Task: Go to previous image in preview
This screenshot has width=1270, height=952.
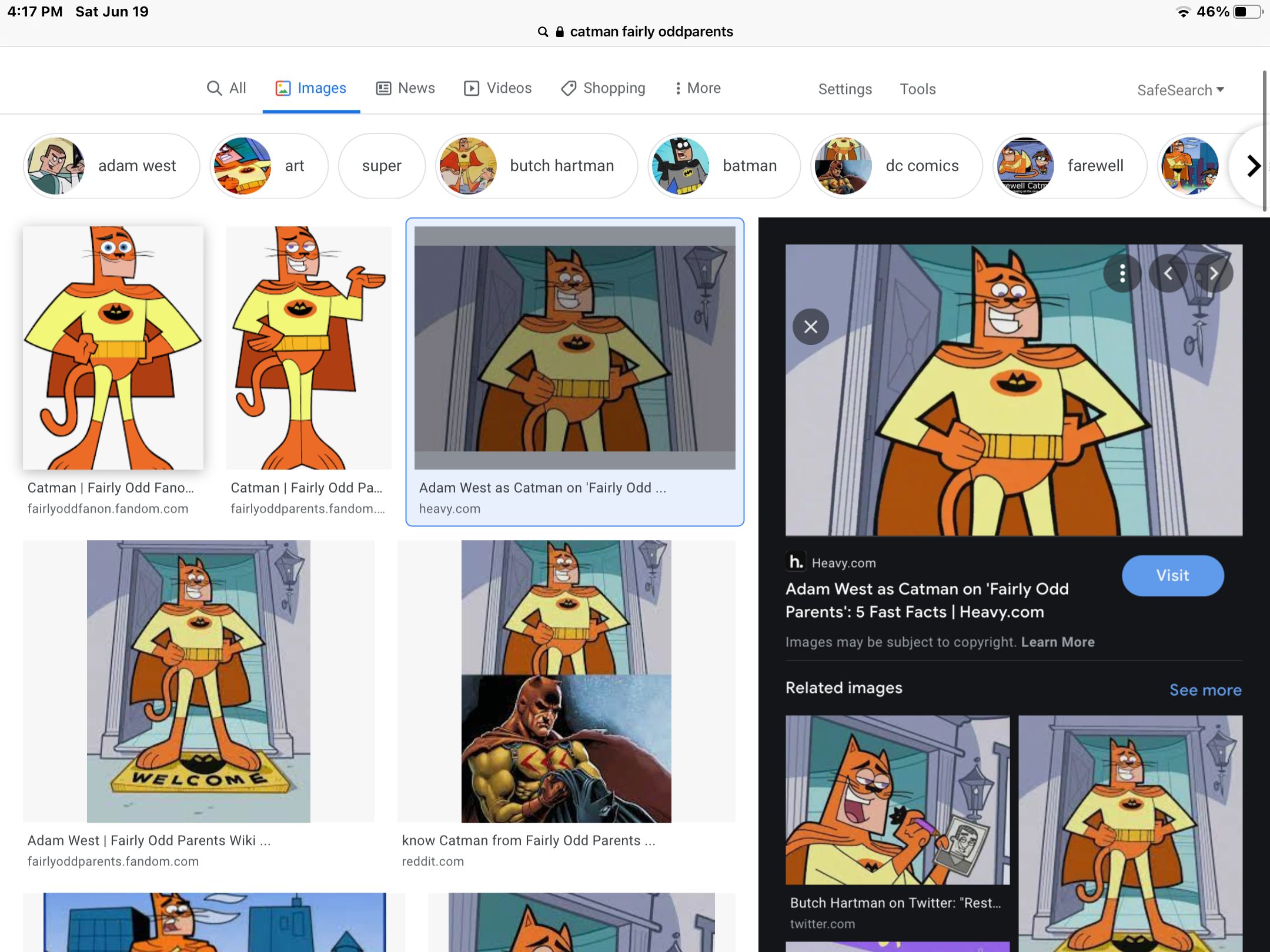Action: [1168, 273]
